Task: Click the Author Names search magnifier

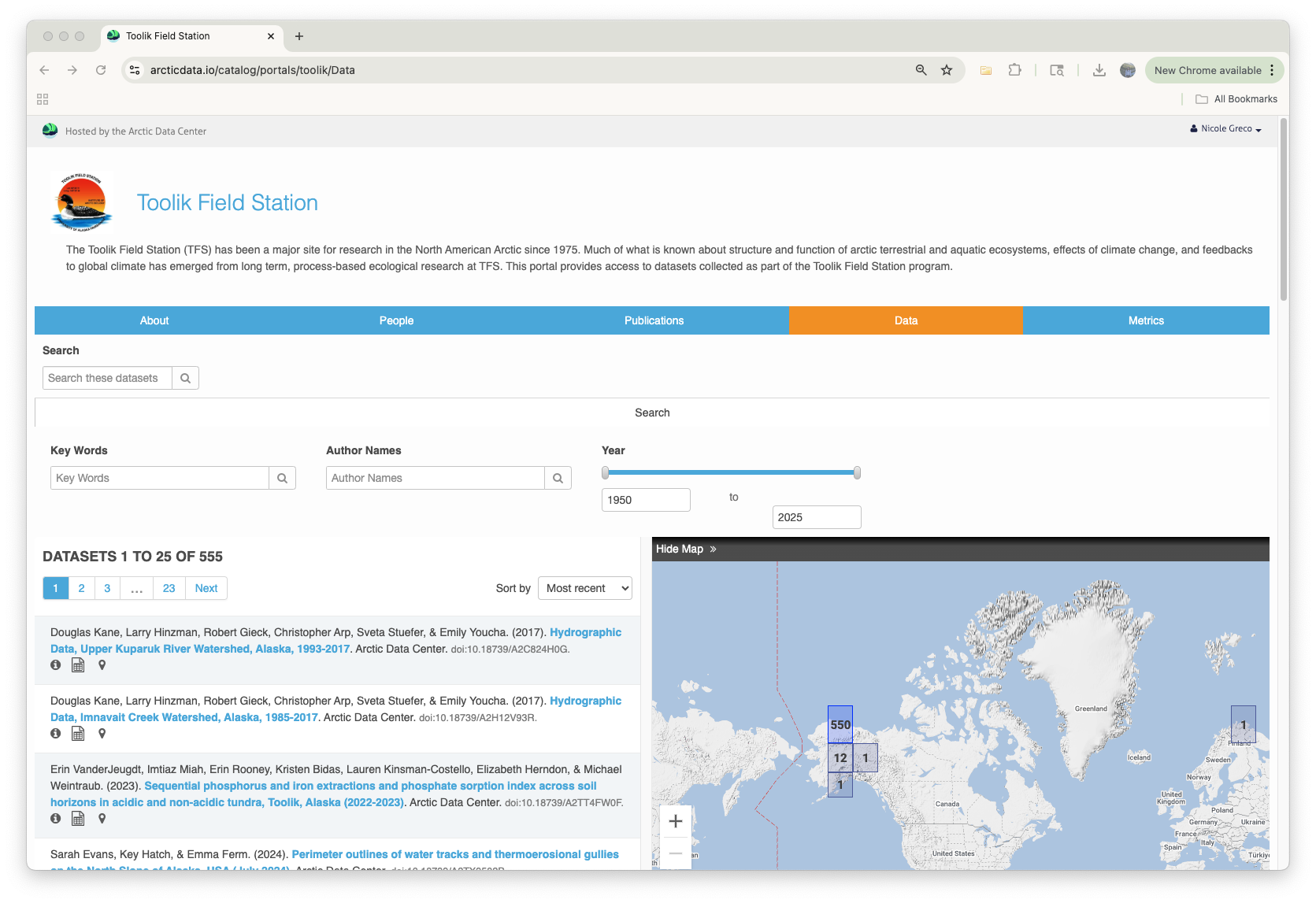Action: tap(558, 478)
